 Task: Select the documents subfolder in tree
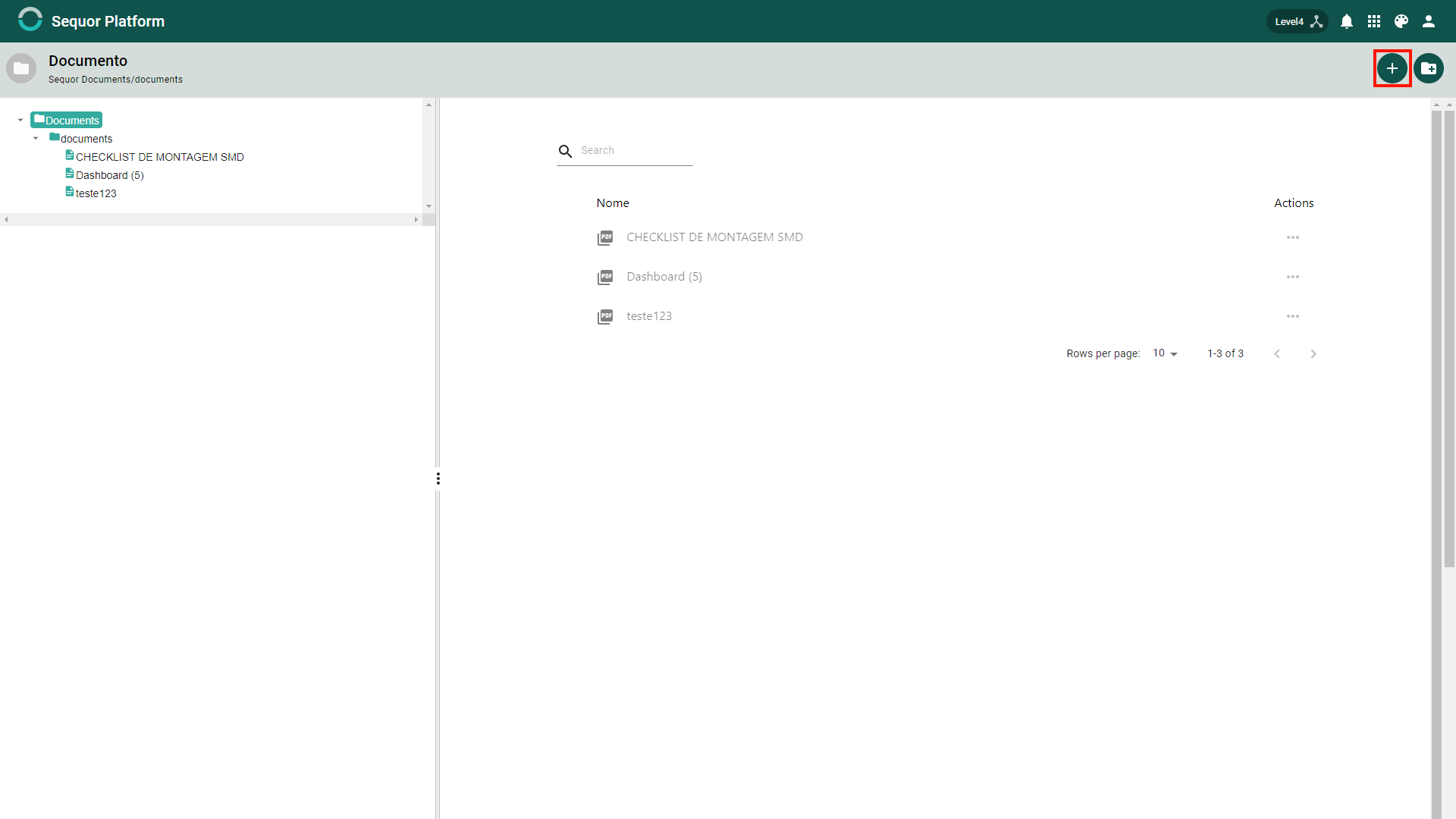pos(80,138)
